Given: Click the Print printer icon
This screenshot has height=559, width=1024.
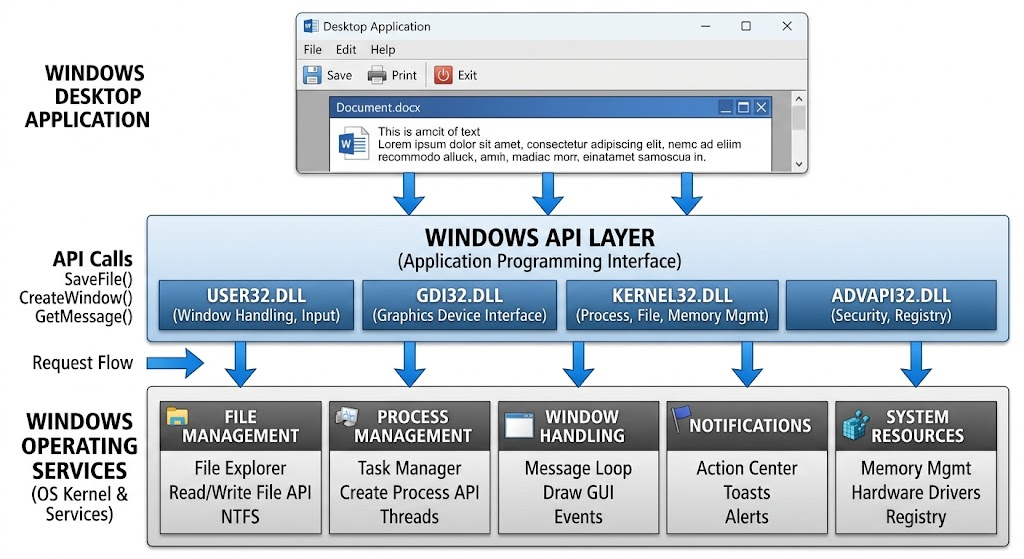Looking at the screenshot, I should pyautogui.click(x=377, y=75).
